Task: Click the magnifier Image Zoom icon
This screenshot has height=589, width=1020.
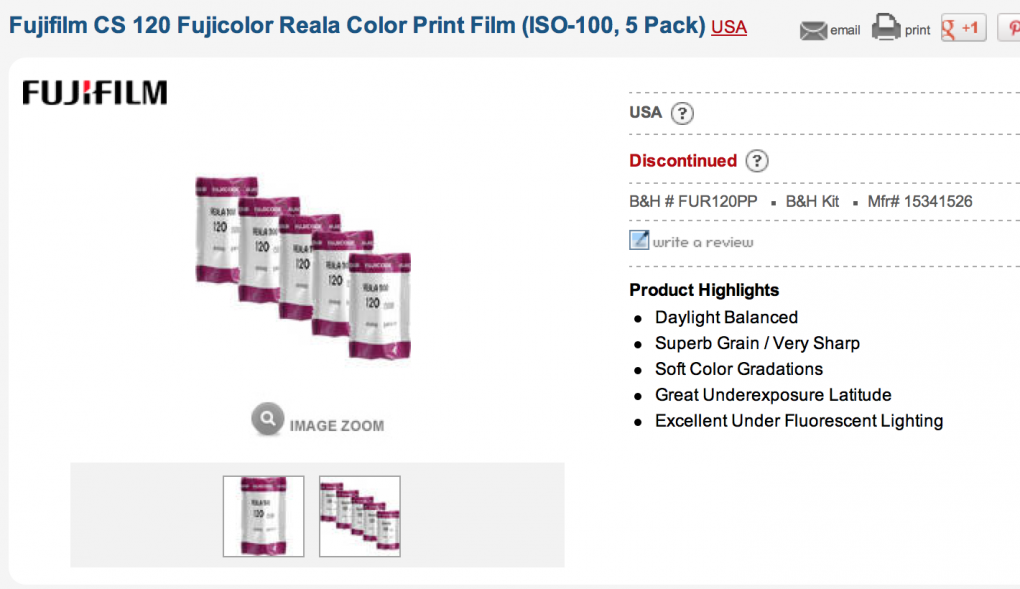Action: [267, 419]
